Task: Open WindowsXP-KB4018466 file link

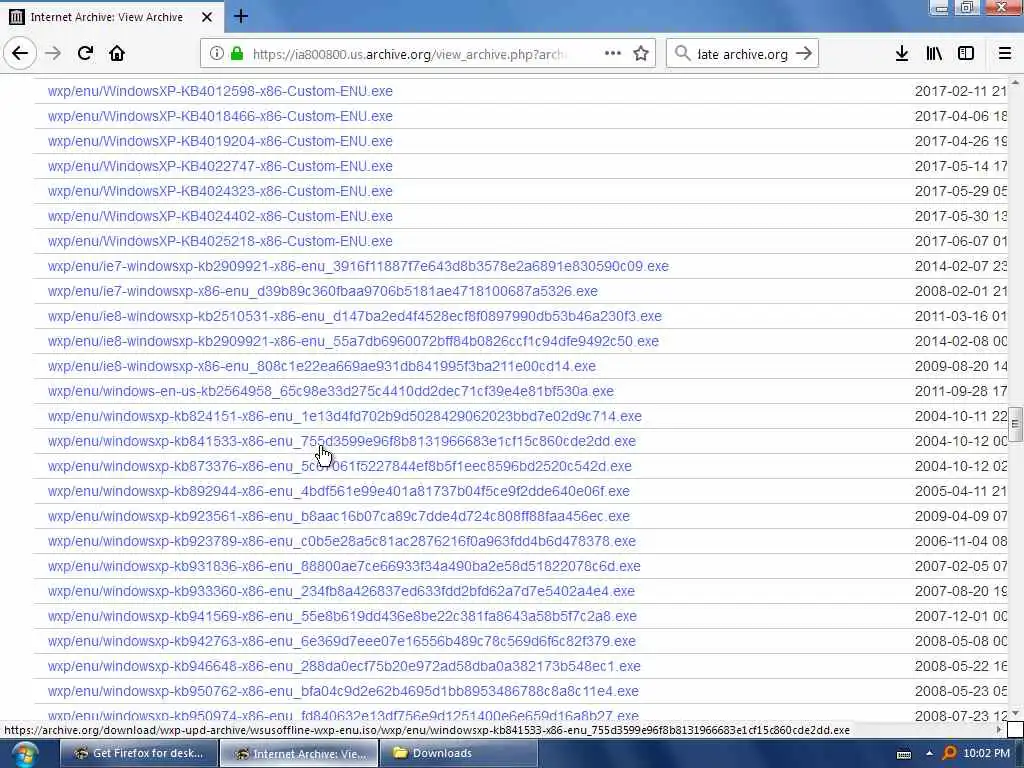Action: click(x=220, y=116)
